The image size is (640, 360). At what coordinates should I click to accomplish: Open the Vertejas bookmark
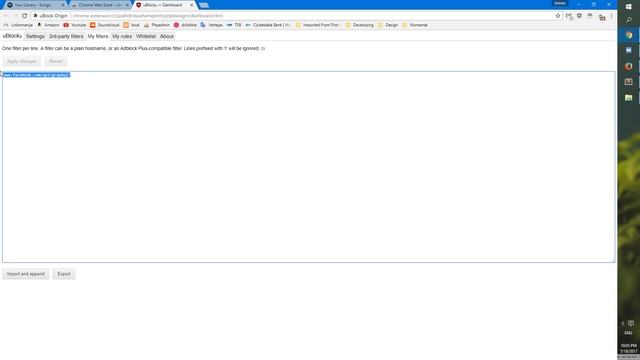click(x=211, y=25)
